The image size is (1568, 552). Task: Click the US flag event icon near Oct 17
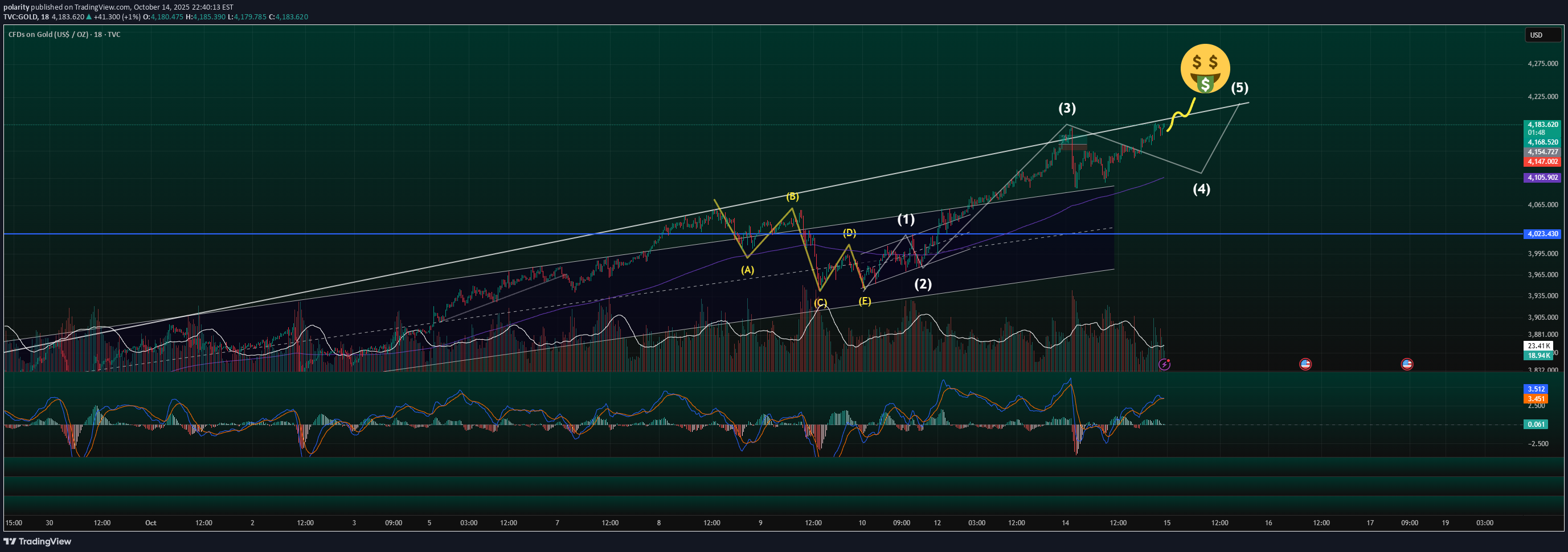(1407, 364)
